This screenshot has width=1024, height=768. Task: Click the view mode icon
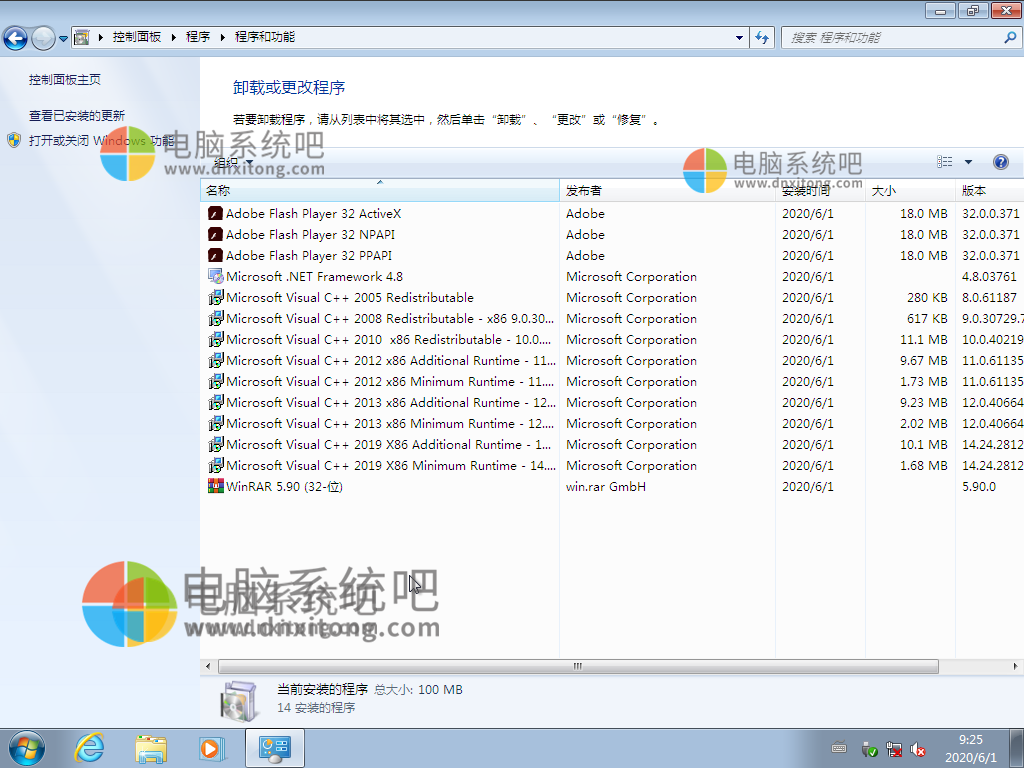click(944, 162)
